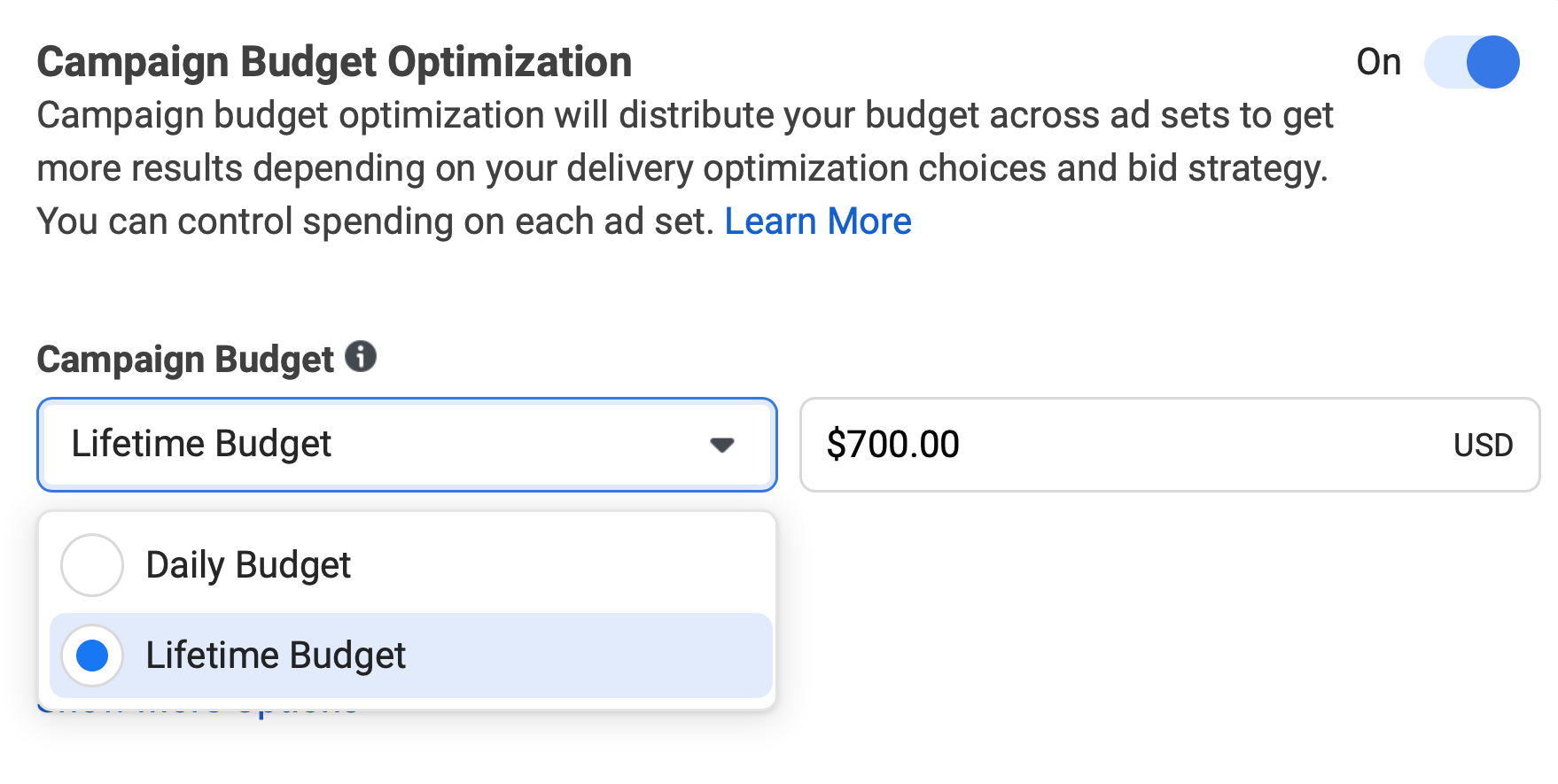Click the Campaign Budget section label

(185, 359)
